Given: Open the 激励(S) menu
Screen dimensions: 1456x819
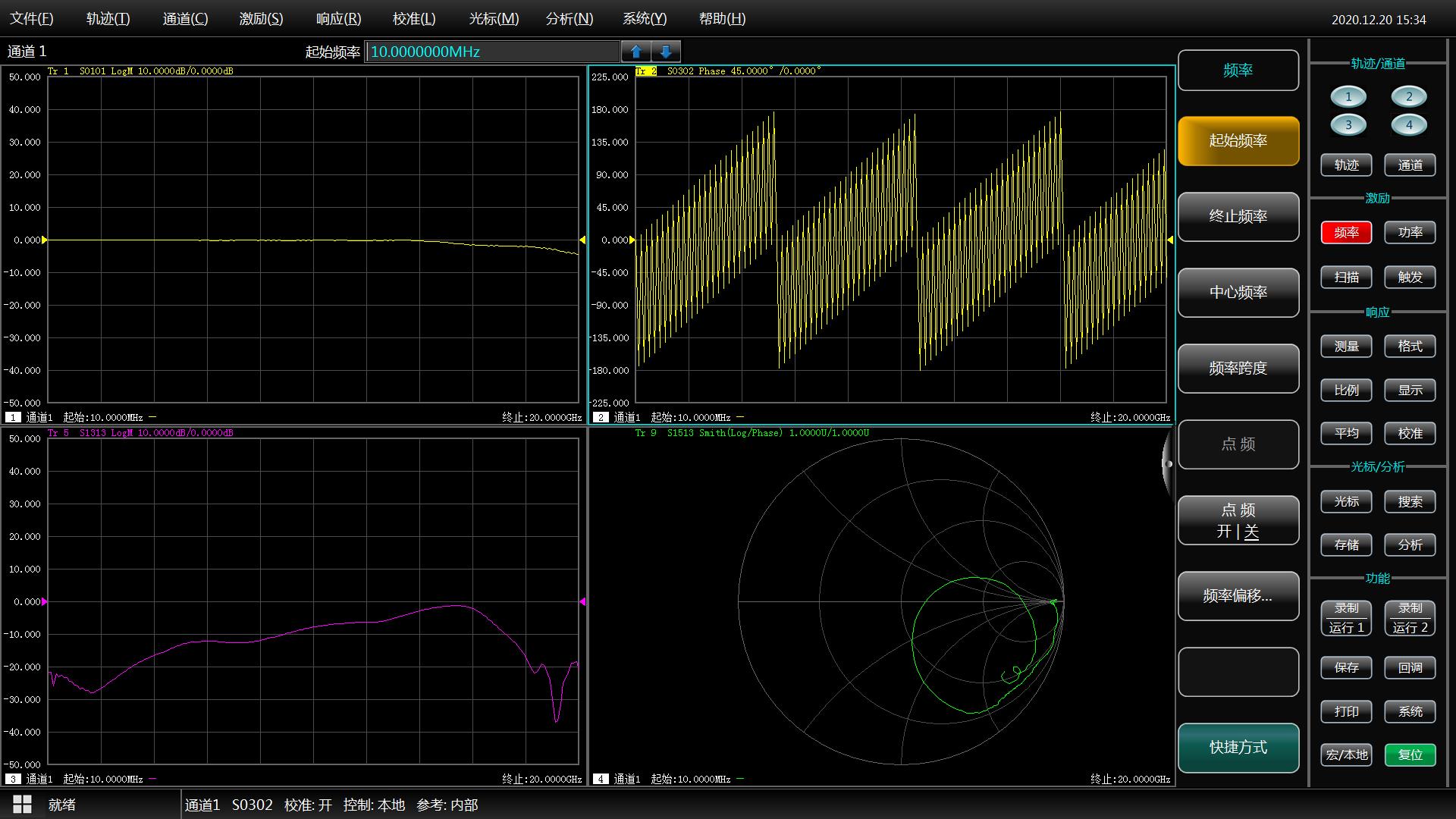Looking at the screenshot, I should (x=261, y=19).
